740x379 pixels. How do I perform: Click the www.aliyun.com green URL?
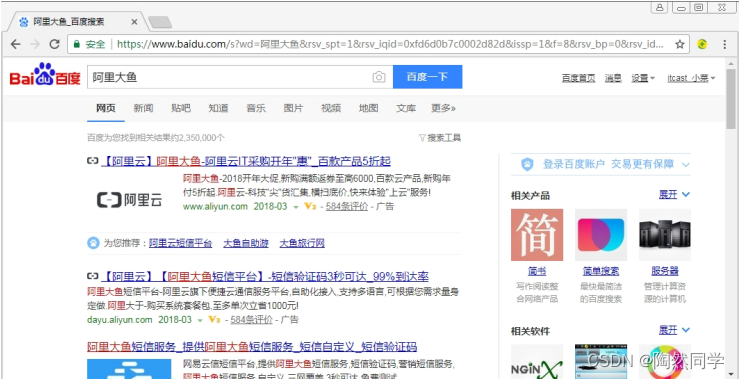click(215, 206)
